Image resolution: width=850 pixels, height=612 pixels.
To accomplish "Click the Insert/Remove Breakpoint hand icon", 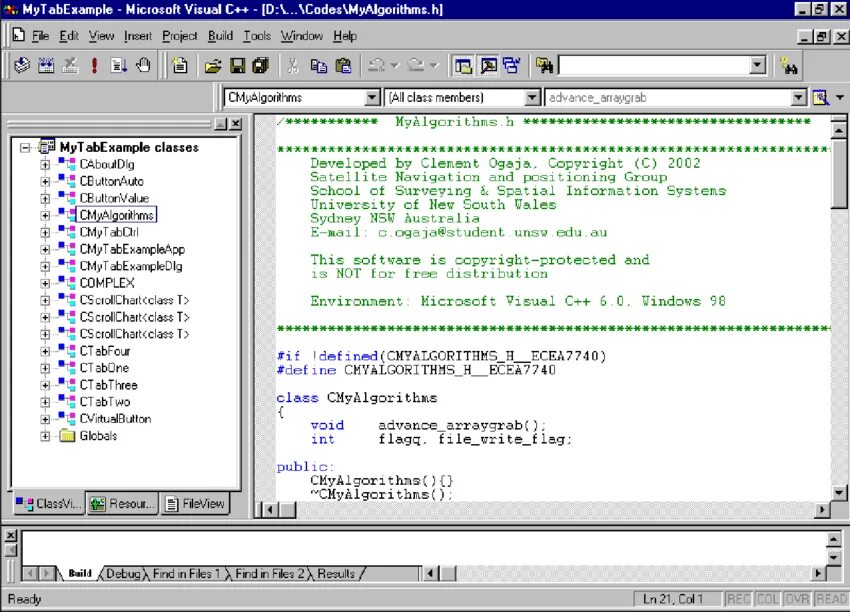I will point(143,66).
